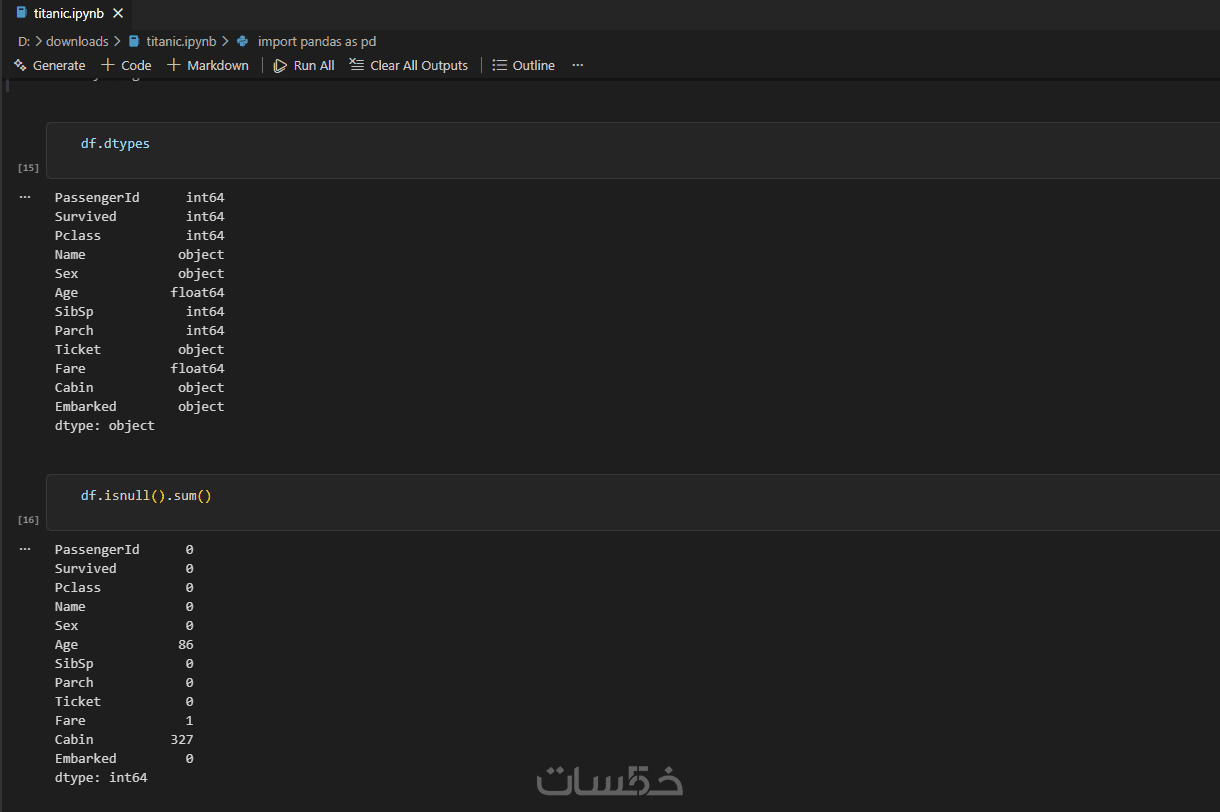Click the cell execution count 15
The height and width of the screenshot is (812, 1220).
click(28, 168)
